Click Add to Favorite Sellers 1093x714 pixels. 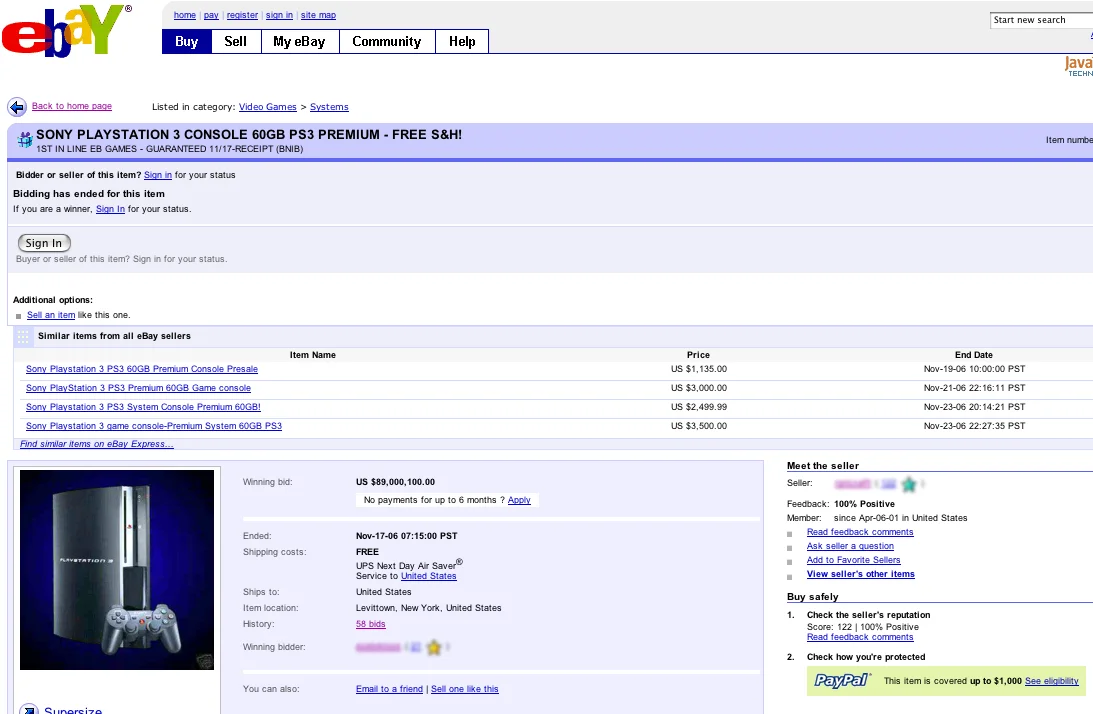(854, 560)
